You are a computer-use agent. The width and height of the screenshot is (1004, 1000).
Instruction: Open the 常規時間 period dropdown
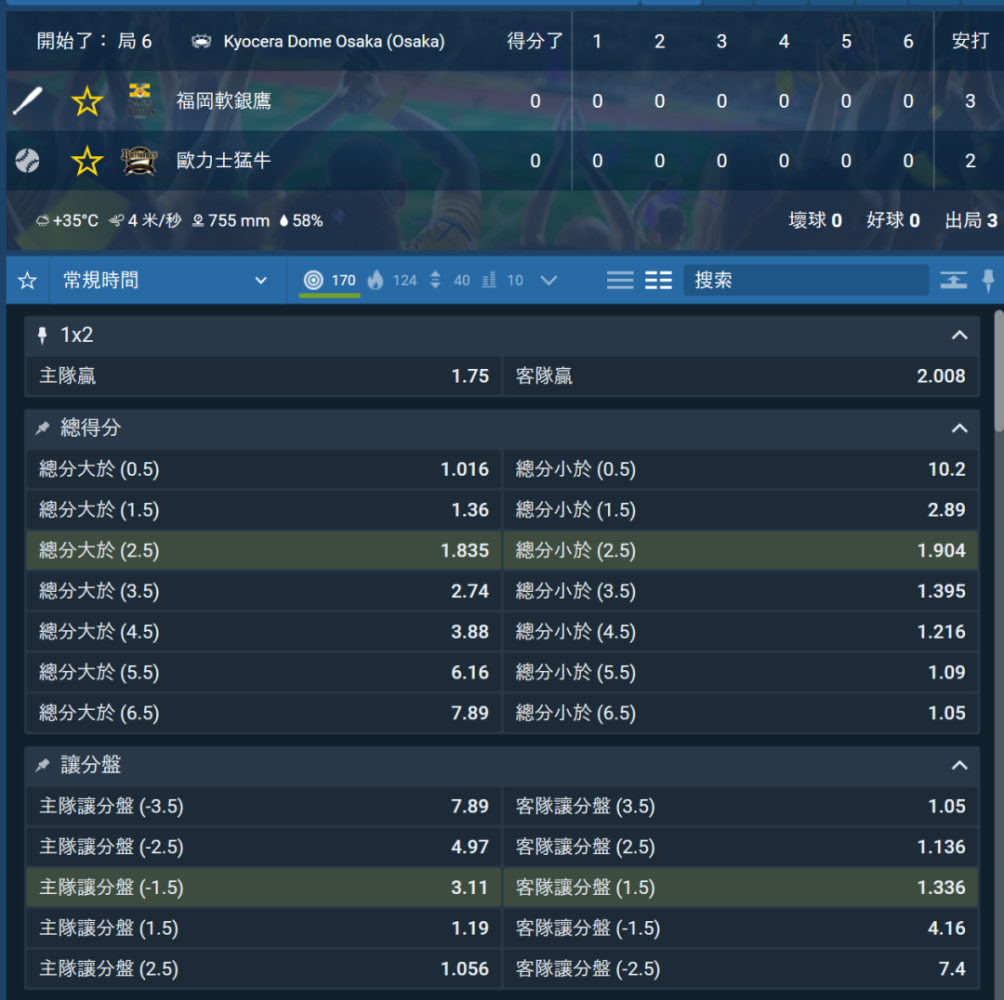point(166,280)
